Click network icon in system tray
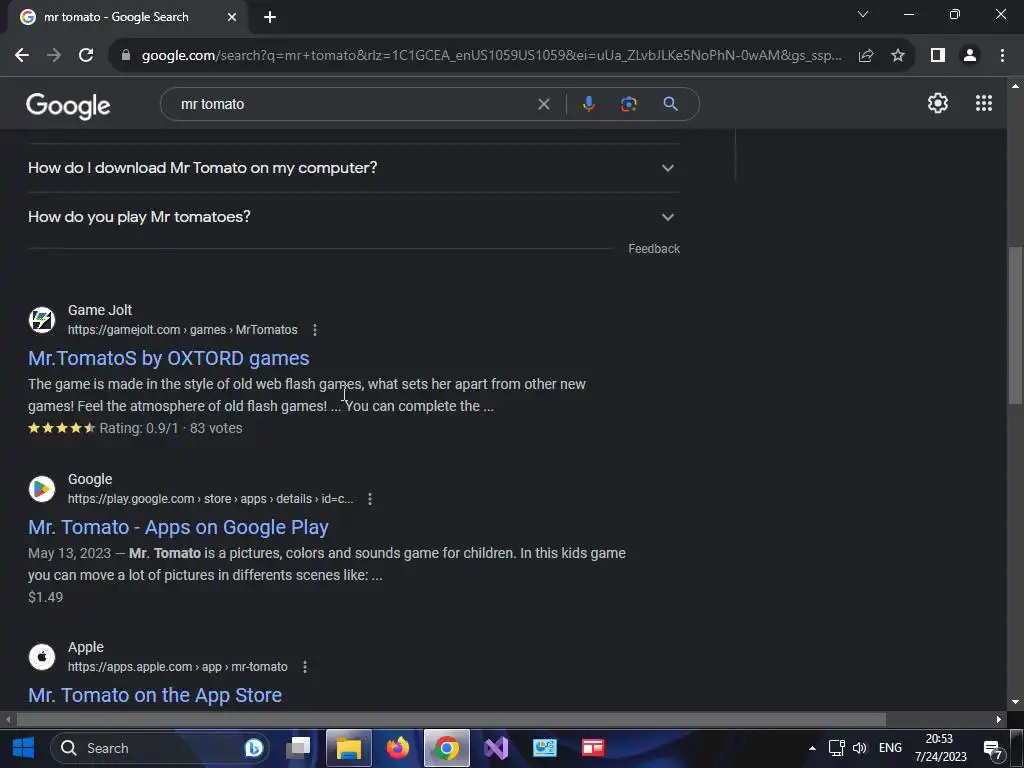This screenshot has width=1024, height=768. pos(837,748)
